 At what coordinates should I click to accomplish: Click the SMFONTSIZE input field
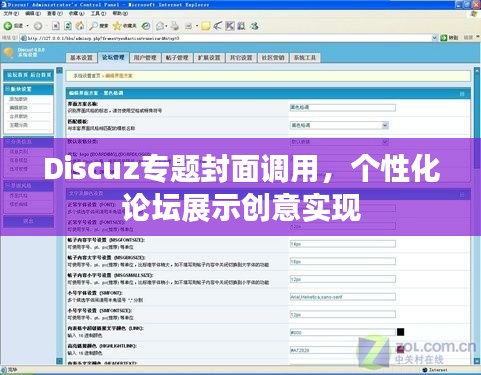343,314
